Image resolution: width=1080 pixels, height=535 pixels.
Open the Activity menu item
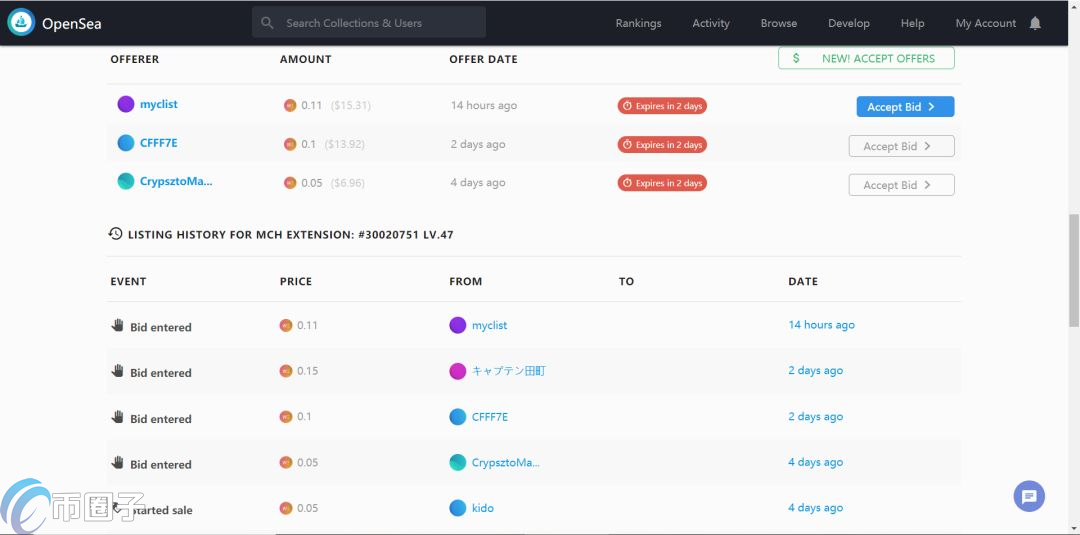[x=711, y=23]
